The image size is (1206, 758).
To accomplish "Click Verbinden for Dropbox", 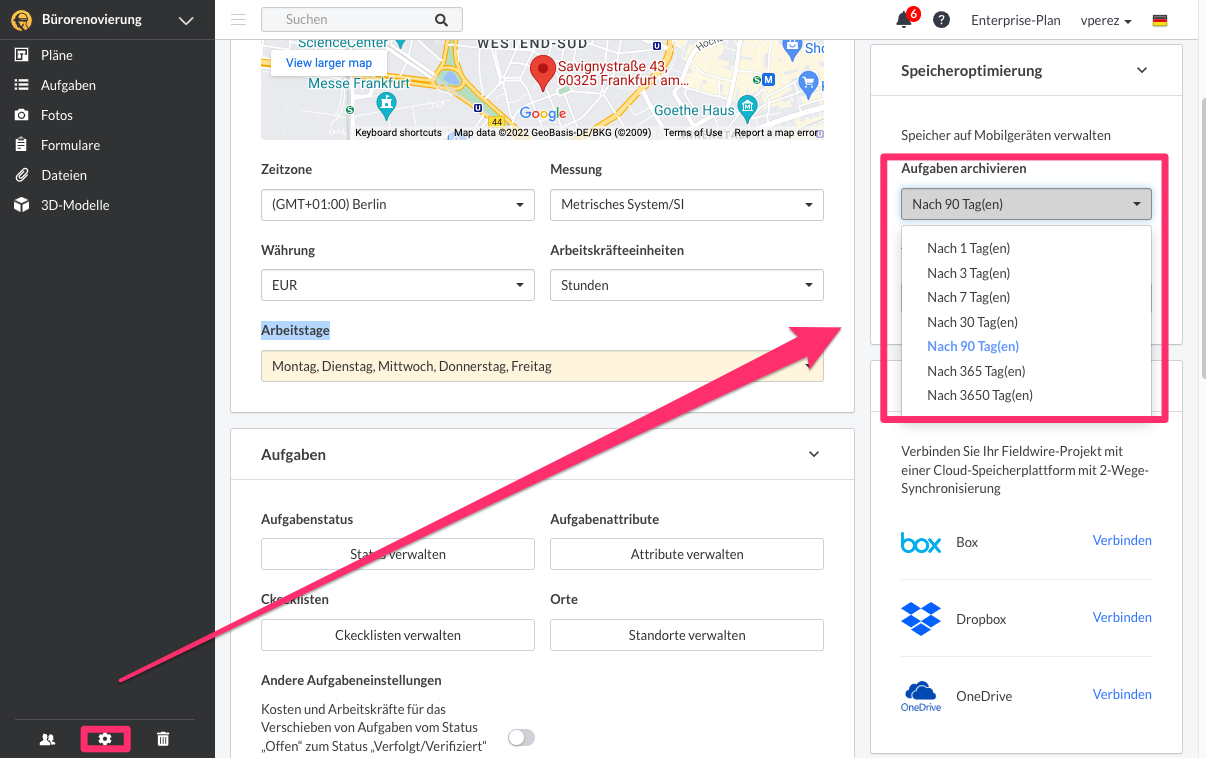I will pyautogui.click(x=1122, y=617).
